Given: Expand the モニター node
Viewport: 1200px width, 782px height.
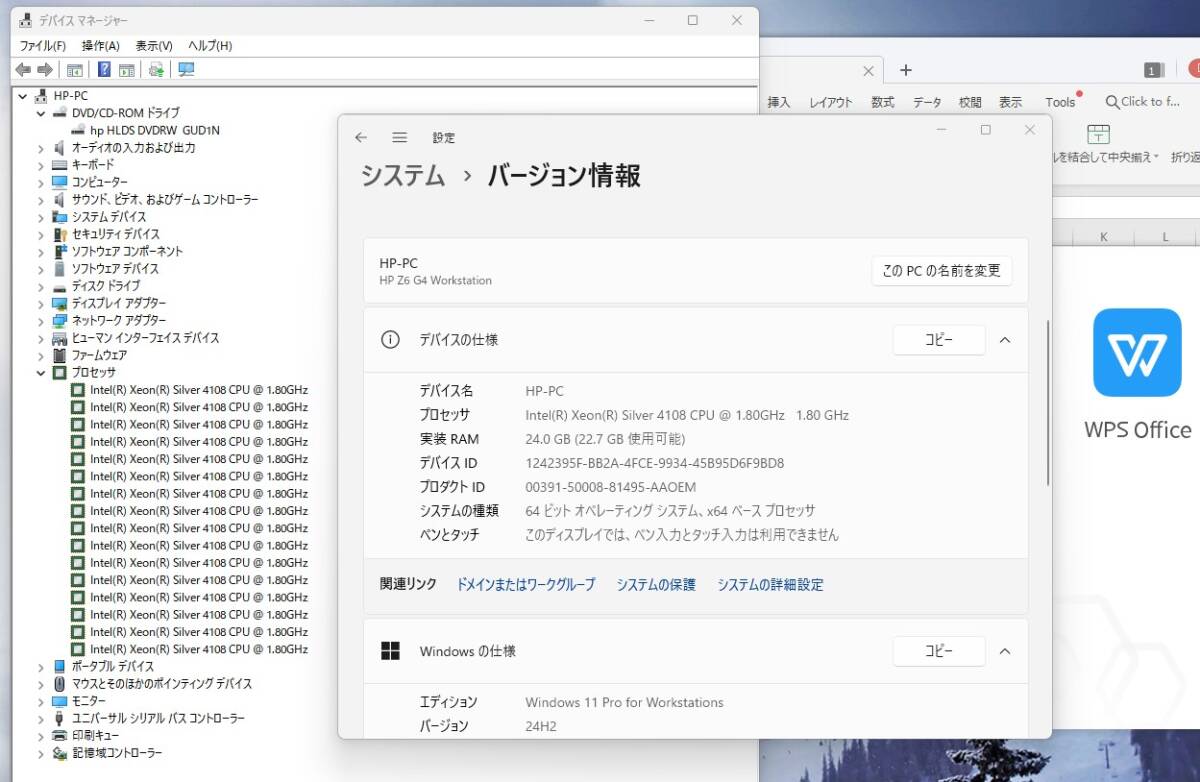Looking at the screenshot, I should click(x=41, y=701).
